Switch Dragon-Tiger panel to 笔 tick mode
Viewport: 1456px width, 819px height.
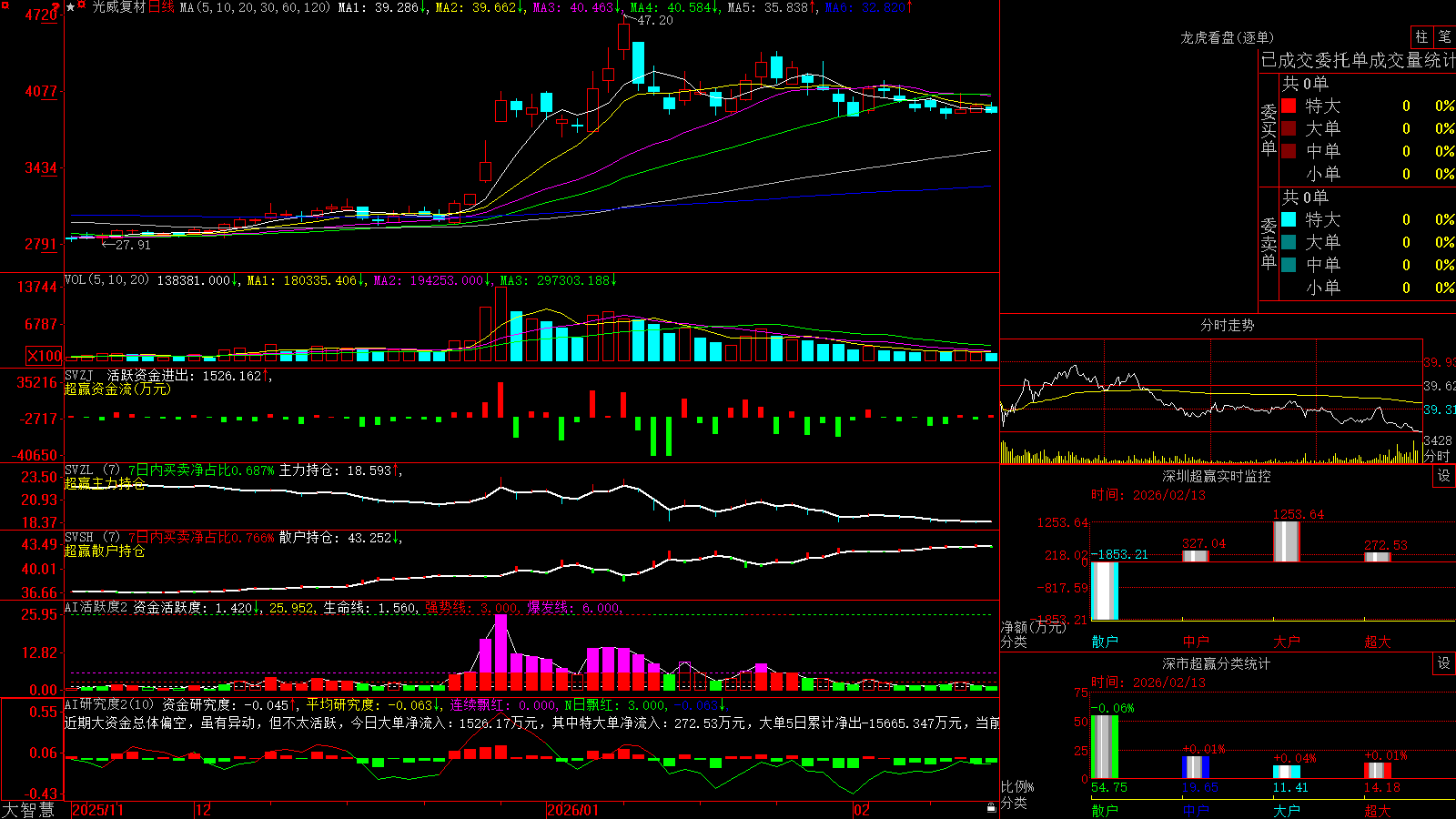point(1444,36)
